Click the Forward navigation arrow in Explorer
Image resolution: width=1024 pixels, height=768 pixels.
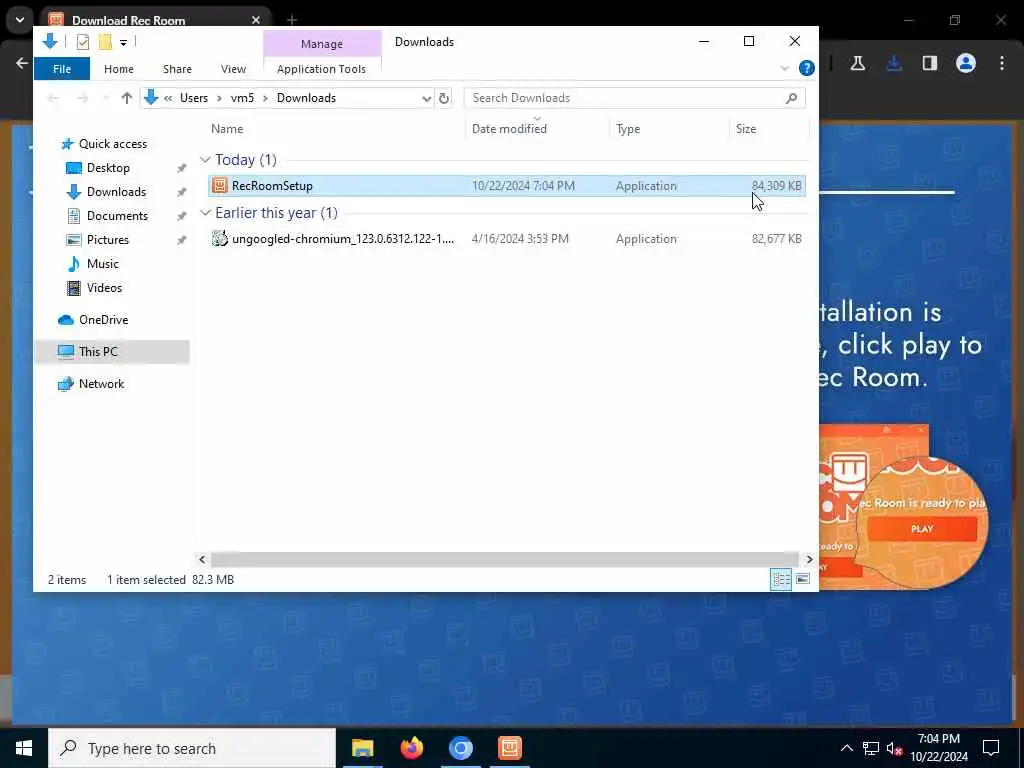(x=82, y=98)
